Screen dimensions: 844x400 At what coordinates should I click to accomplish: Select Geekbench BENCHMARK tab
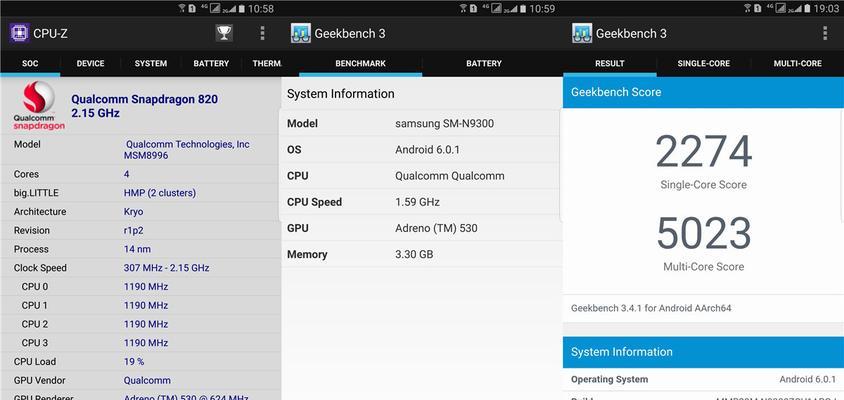click(361, 64)
